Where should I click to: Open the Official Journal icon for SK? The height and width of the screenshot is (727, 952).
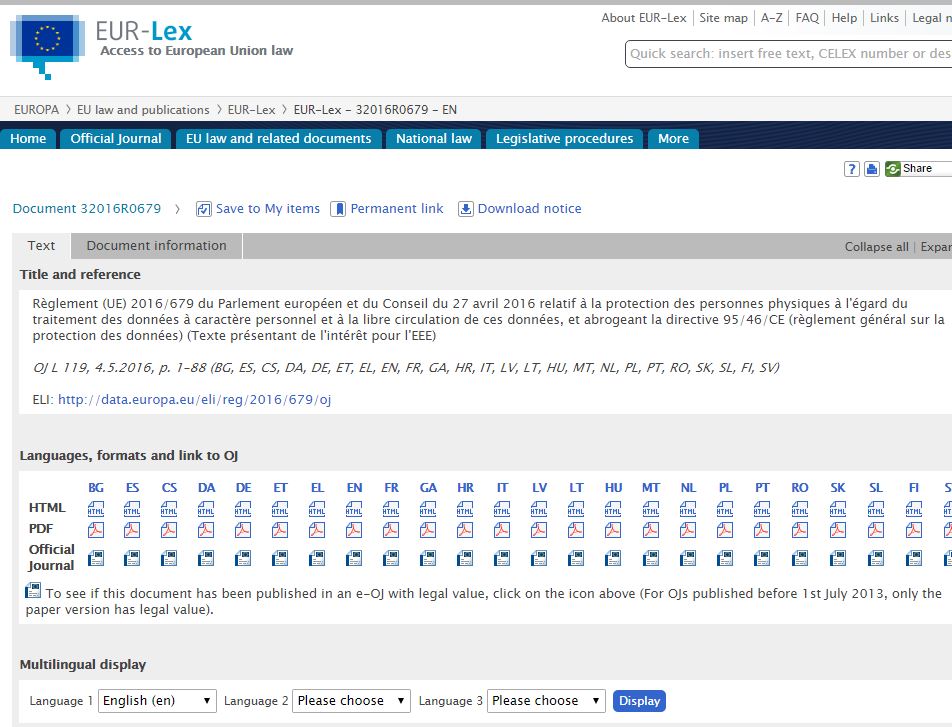pyautogui.click(x=838, y=558)
